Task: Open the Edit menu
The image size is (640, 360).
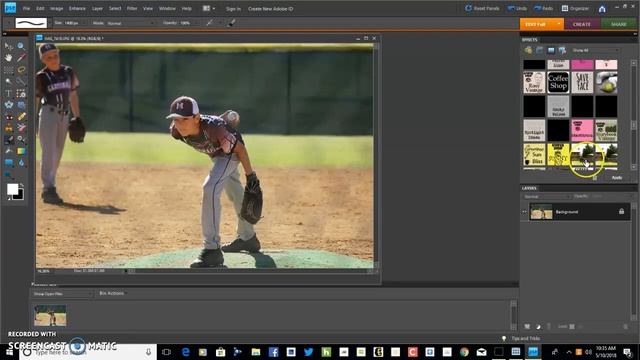Action: click(x=40, y=9)
